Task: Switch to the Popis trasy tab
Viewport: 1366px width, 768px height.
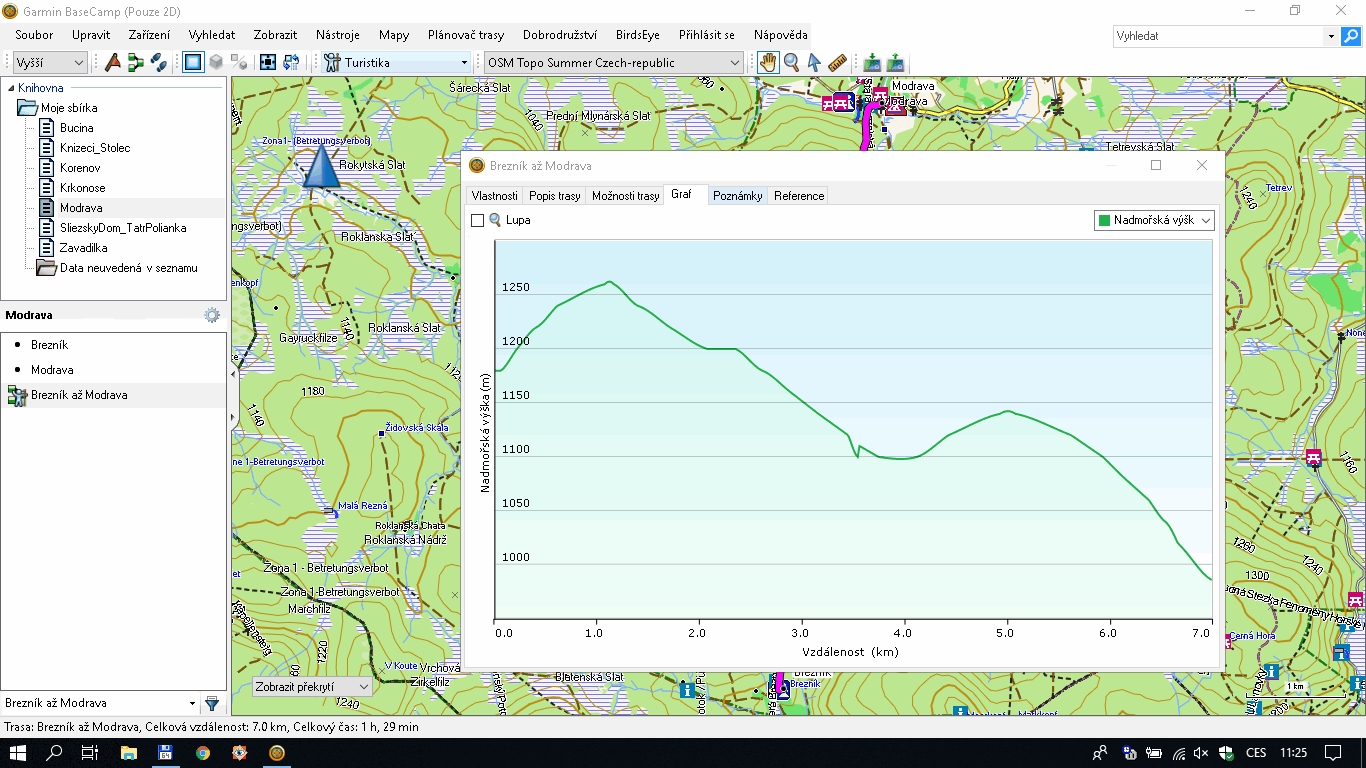Action: click(554, 196)
